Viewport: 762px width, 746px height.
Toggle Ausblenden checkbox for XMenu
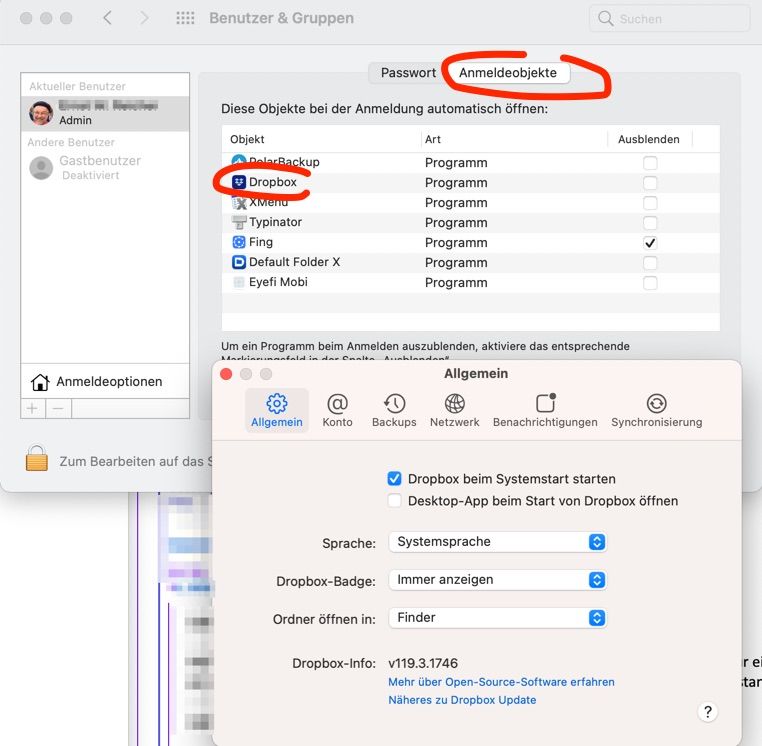(650, 203)
